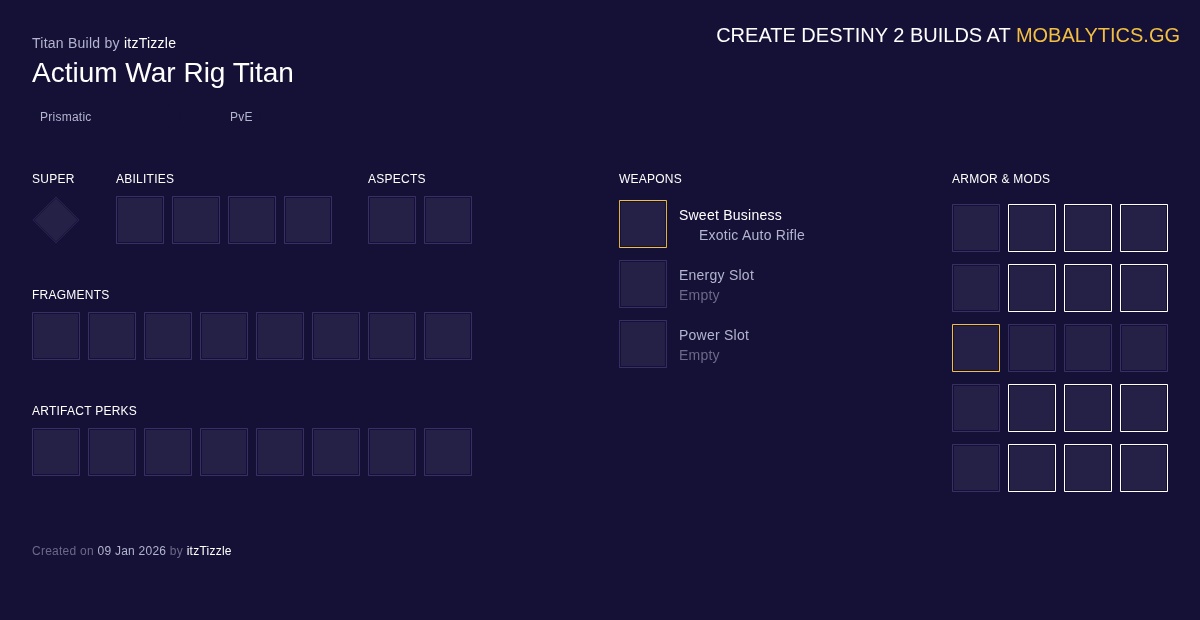
Task: Select the first Artifact Perks slot
Action: click(x=56, y=452)
